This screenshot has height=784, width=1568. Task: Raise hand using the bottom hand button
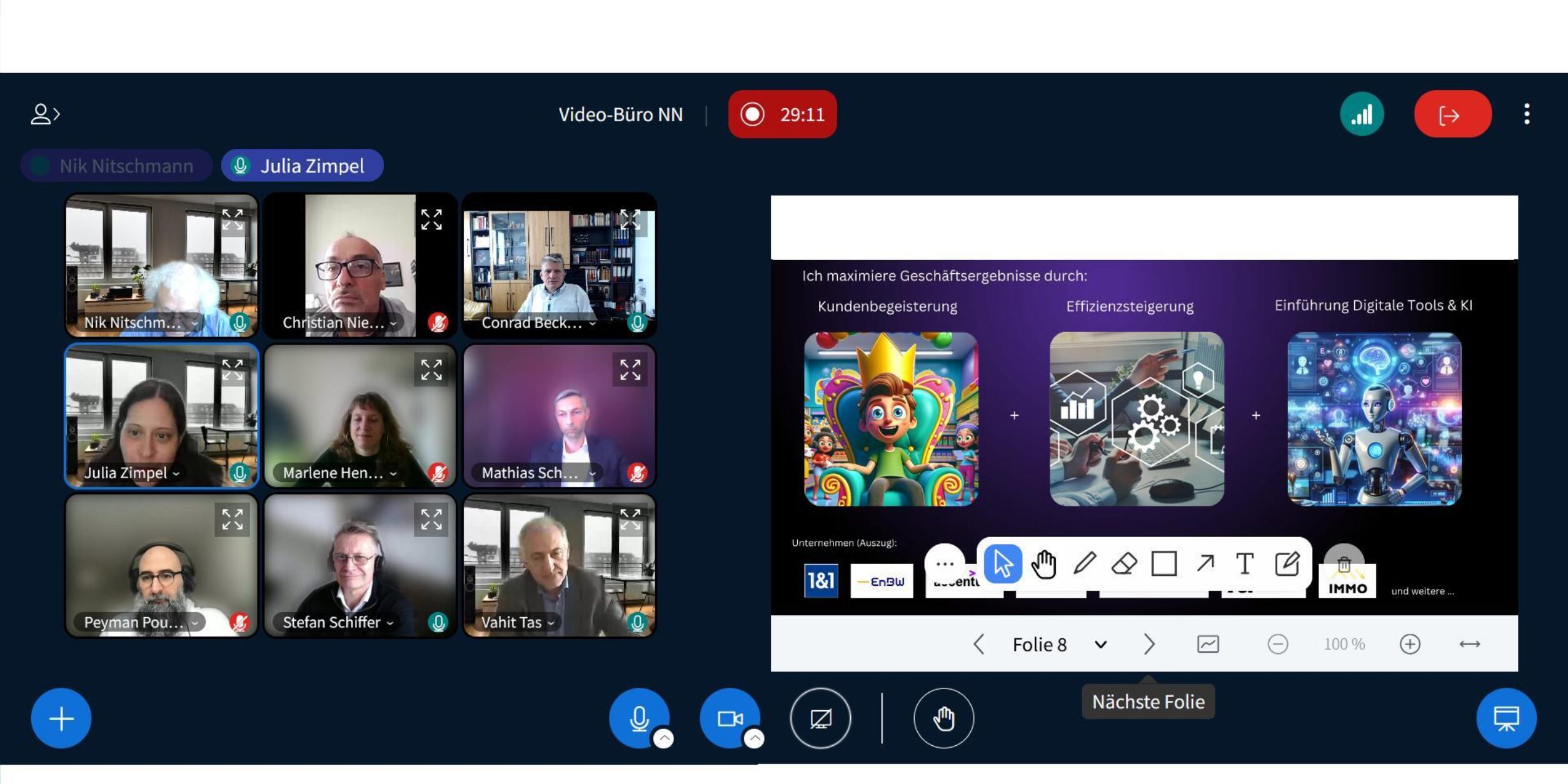pyautogui.click(x=943, y=718)
